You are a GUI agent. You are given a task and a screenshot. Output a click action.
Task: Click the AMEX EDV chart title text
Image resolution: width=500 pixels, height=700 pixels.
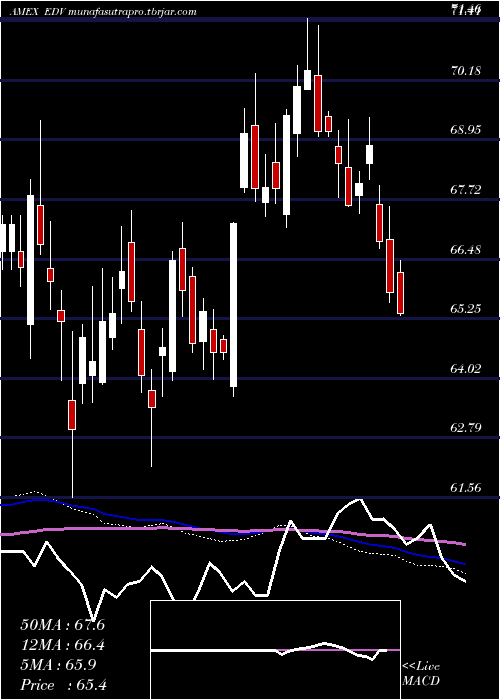104,12
